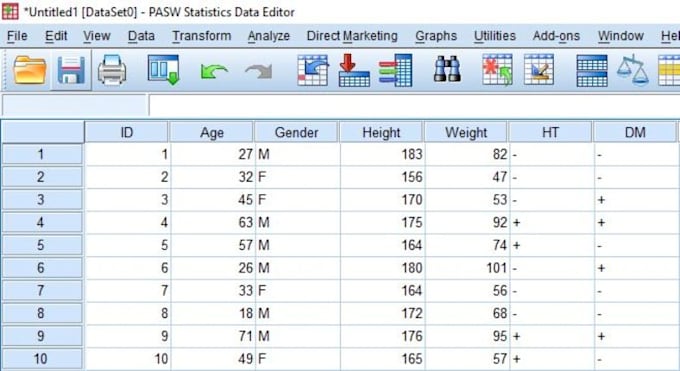The height and width of the screenshot is (371, 680).
Task: Open the File menu
Action: [x=17, y=36]
